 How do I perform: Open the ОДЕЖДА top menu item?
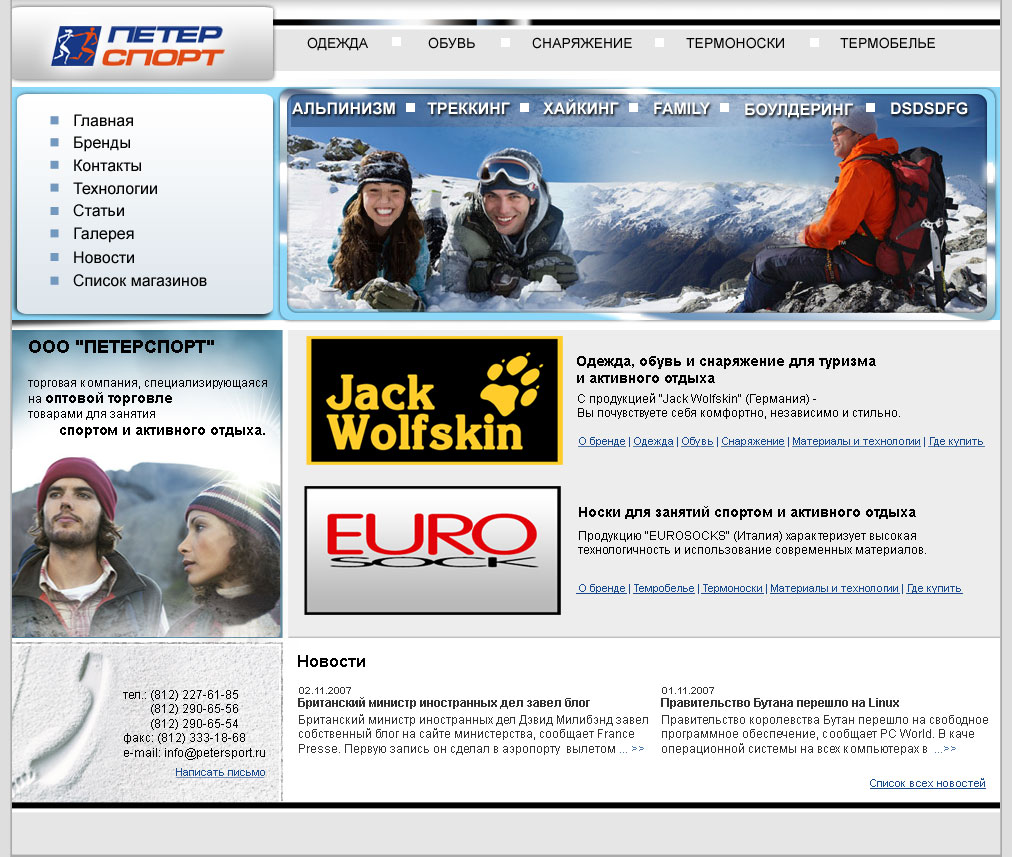338,43
